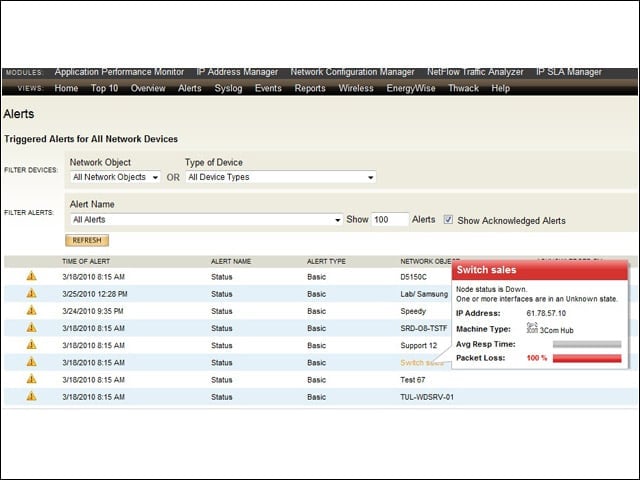Click warning icon for D5150C alert row
640x480 pixels.
point(31,276)
